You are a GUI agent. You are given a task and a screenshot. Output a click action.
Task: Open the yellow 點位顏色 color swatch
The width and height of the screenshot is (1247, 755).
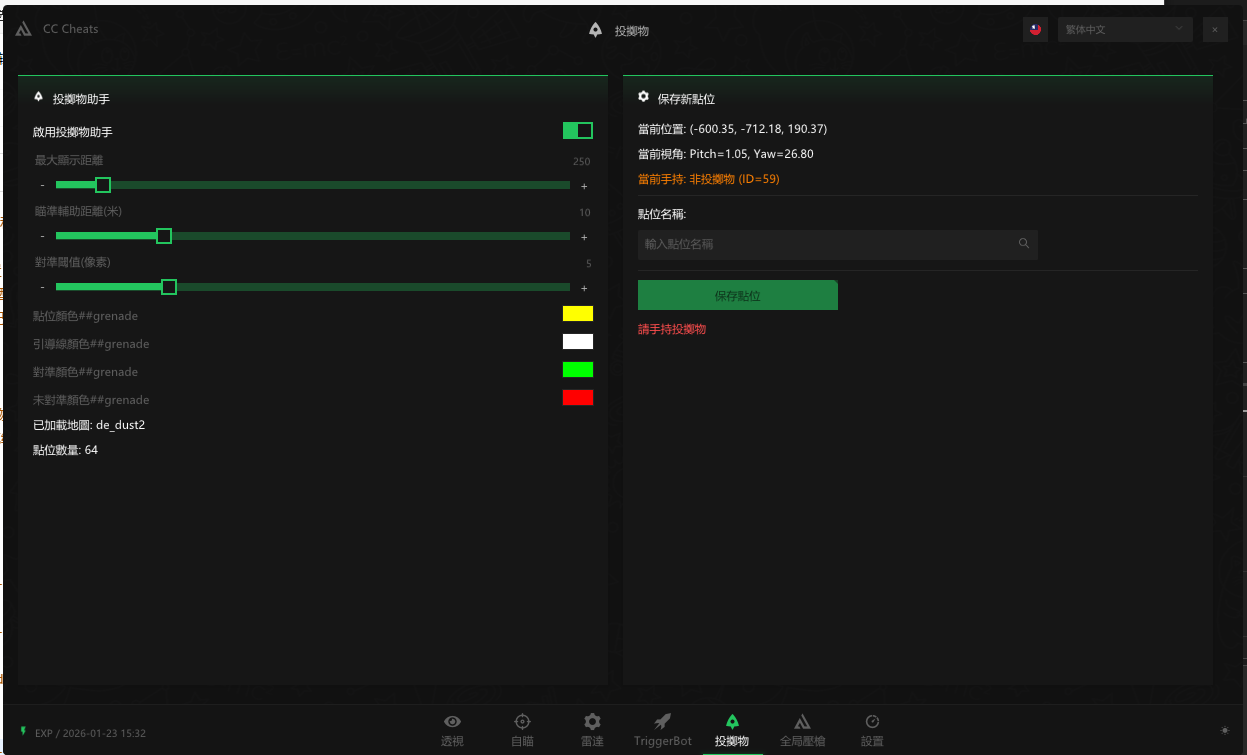pos(578,314)
